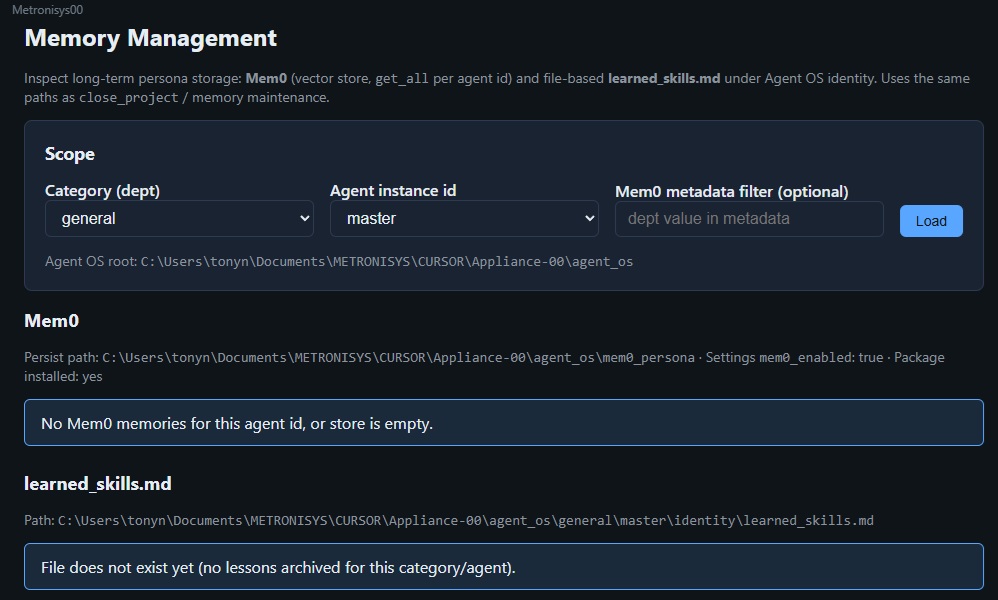The width and height of the screenshot is (998, 600).
Task: Open the Agent instance id dropdown set to master
Action: tap(464, 218)
